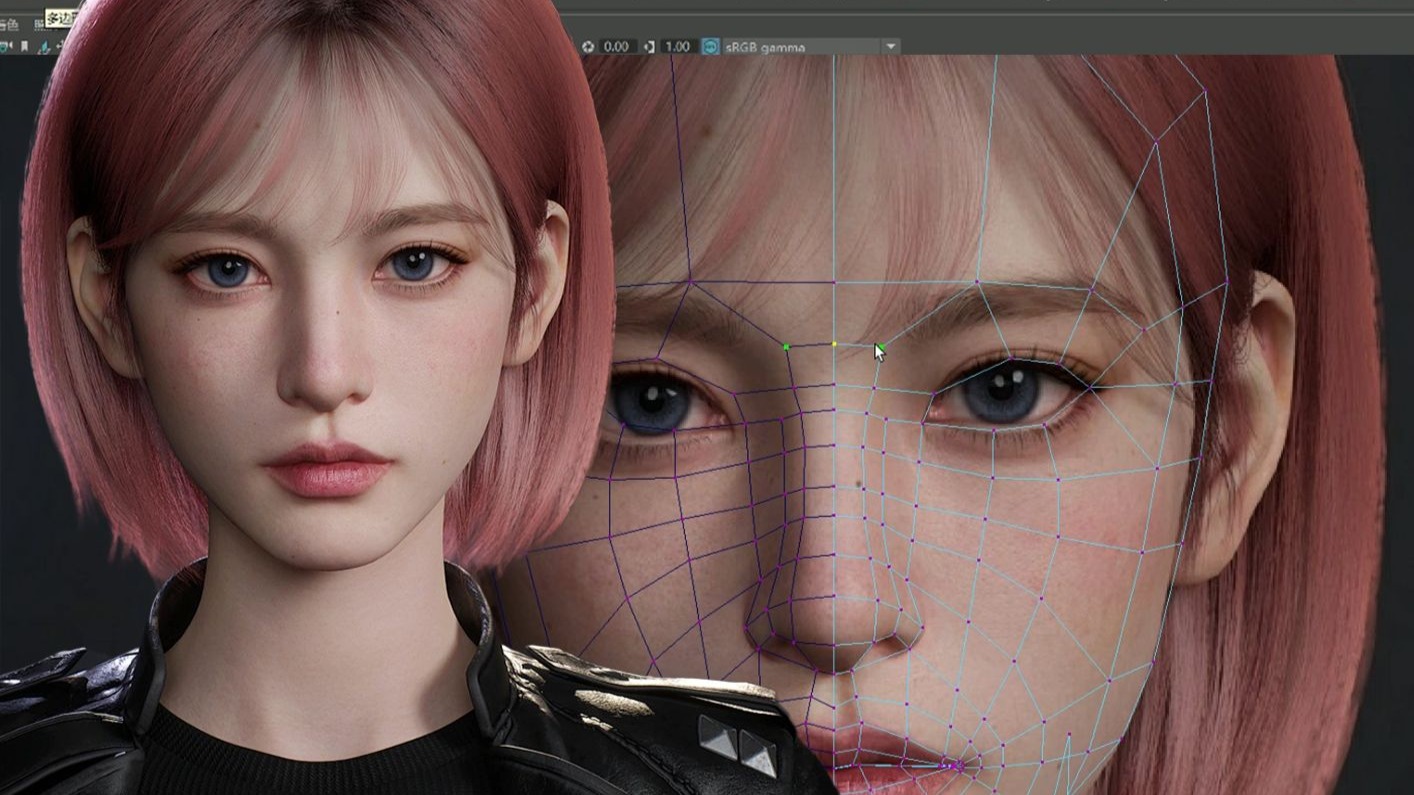The height and width of the screenshot is (795, 1414).
Task: Click the exposure reset icon
Action: coord(588,47)
